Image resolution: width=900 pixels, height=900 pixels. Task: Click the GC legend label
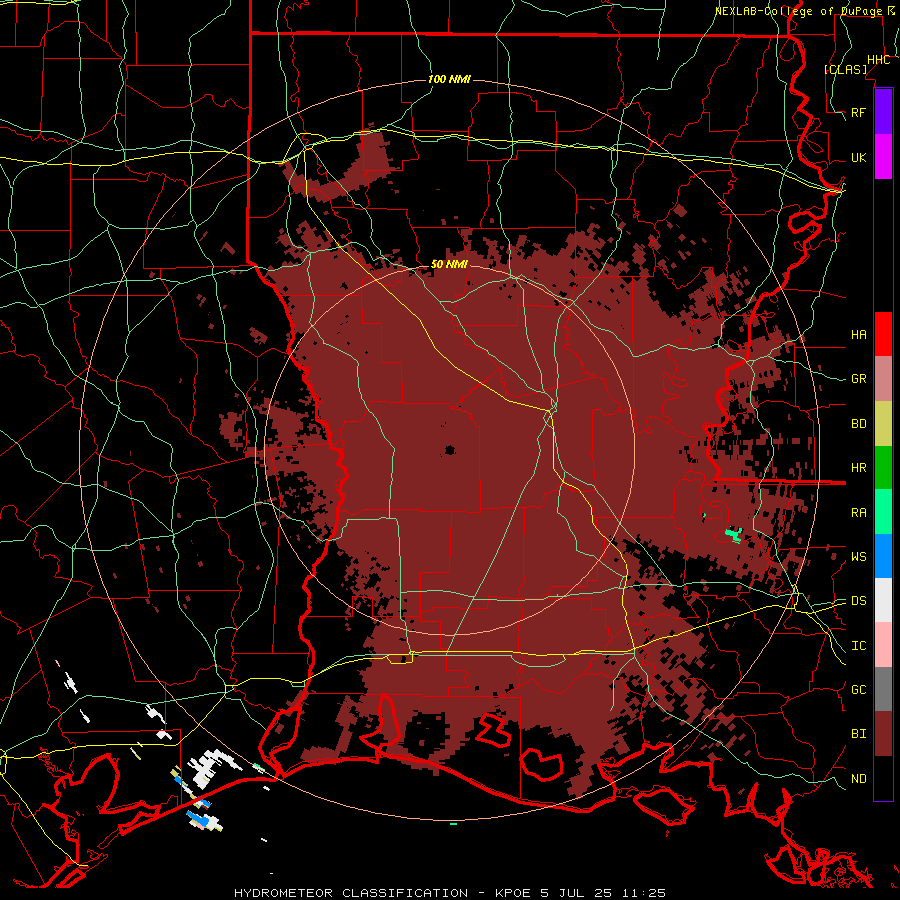pos(858,689)
